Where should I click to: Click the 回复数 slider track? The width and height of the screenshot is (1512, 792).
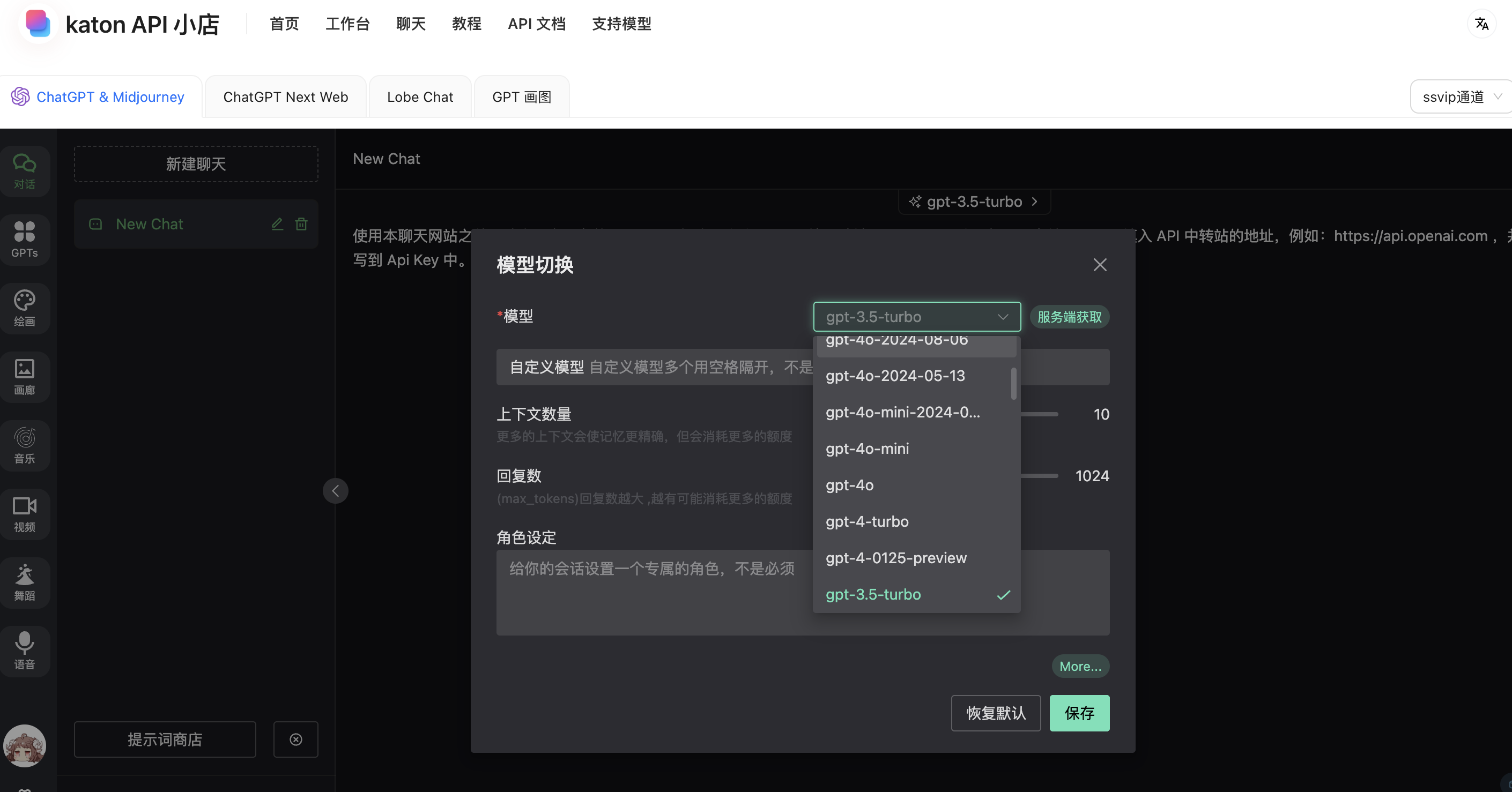coord(1040,476)
